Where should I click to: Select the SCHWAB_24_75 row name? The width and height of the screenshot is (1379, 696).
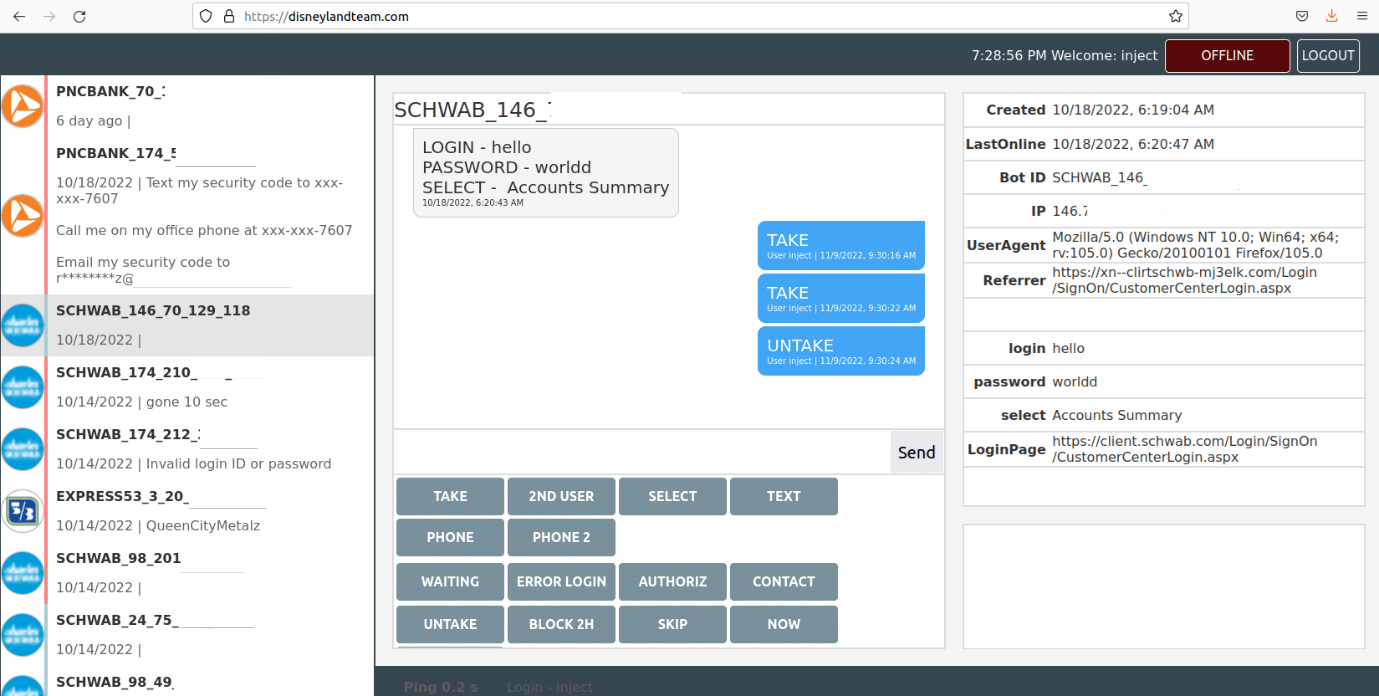115,620
